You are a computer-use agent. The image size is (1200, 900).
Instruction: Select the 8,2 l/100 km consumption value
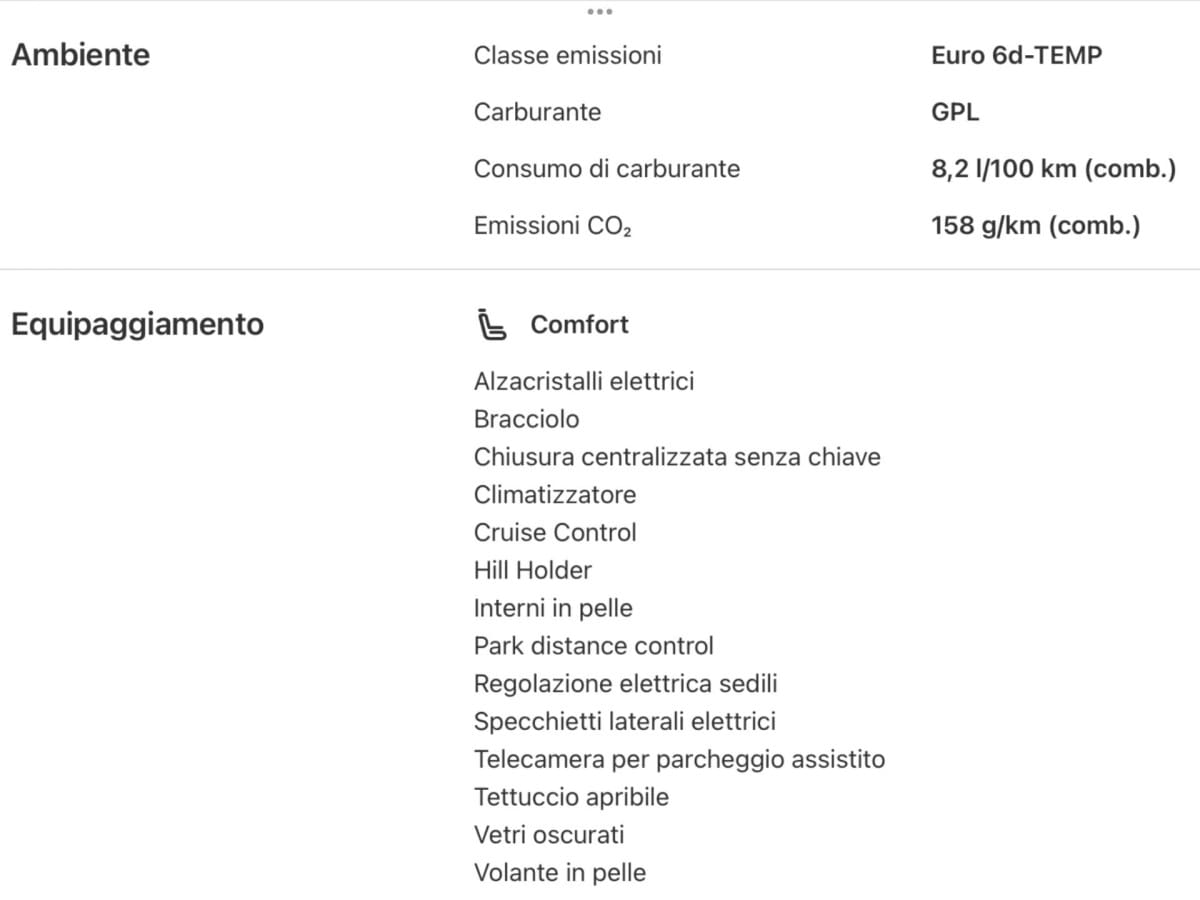point(1053,169)
